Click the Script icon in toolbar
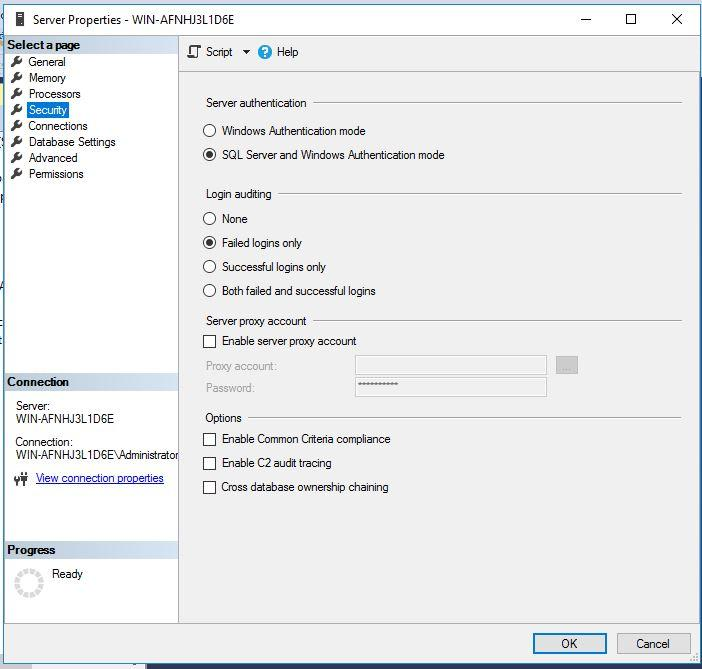The image size is (702, 669). click(194, 52)
